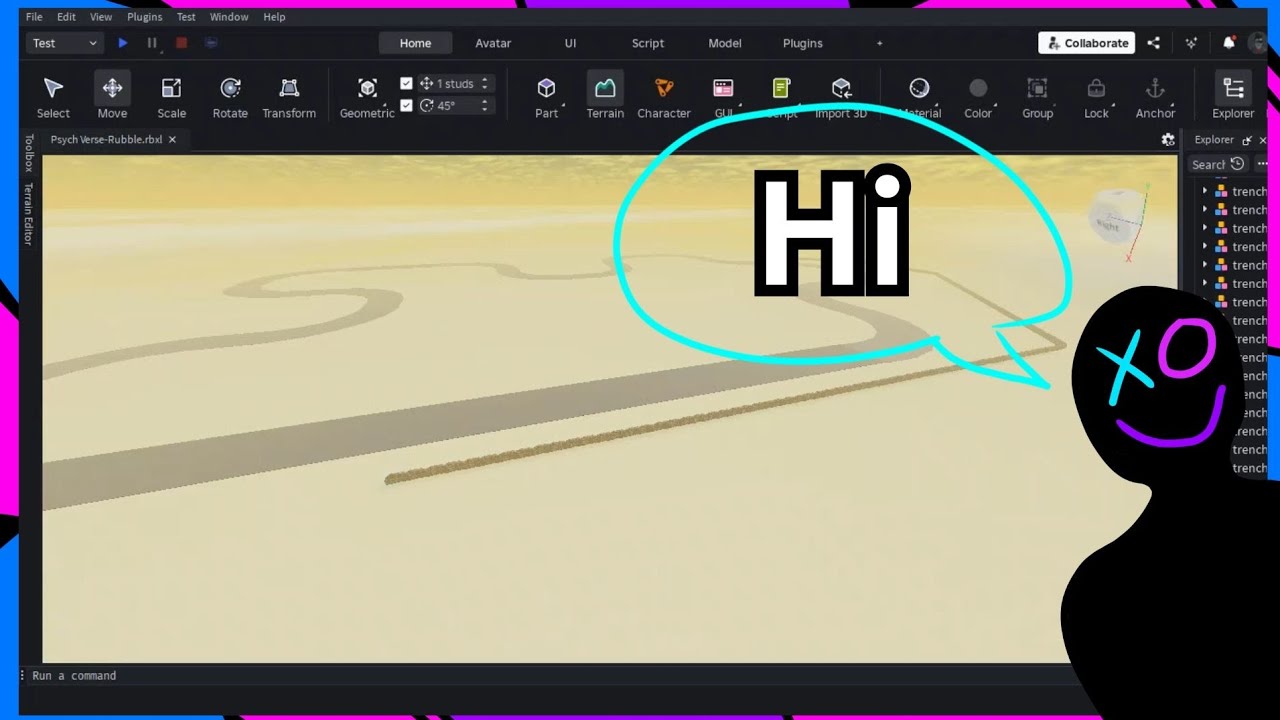Toggle the move snapping checkbox for studs
Viewport: 1280px width, 720px height.
[x=406, y=84]
